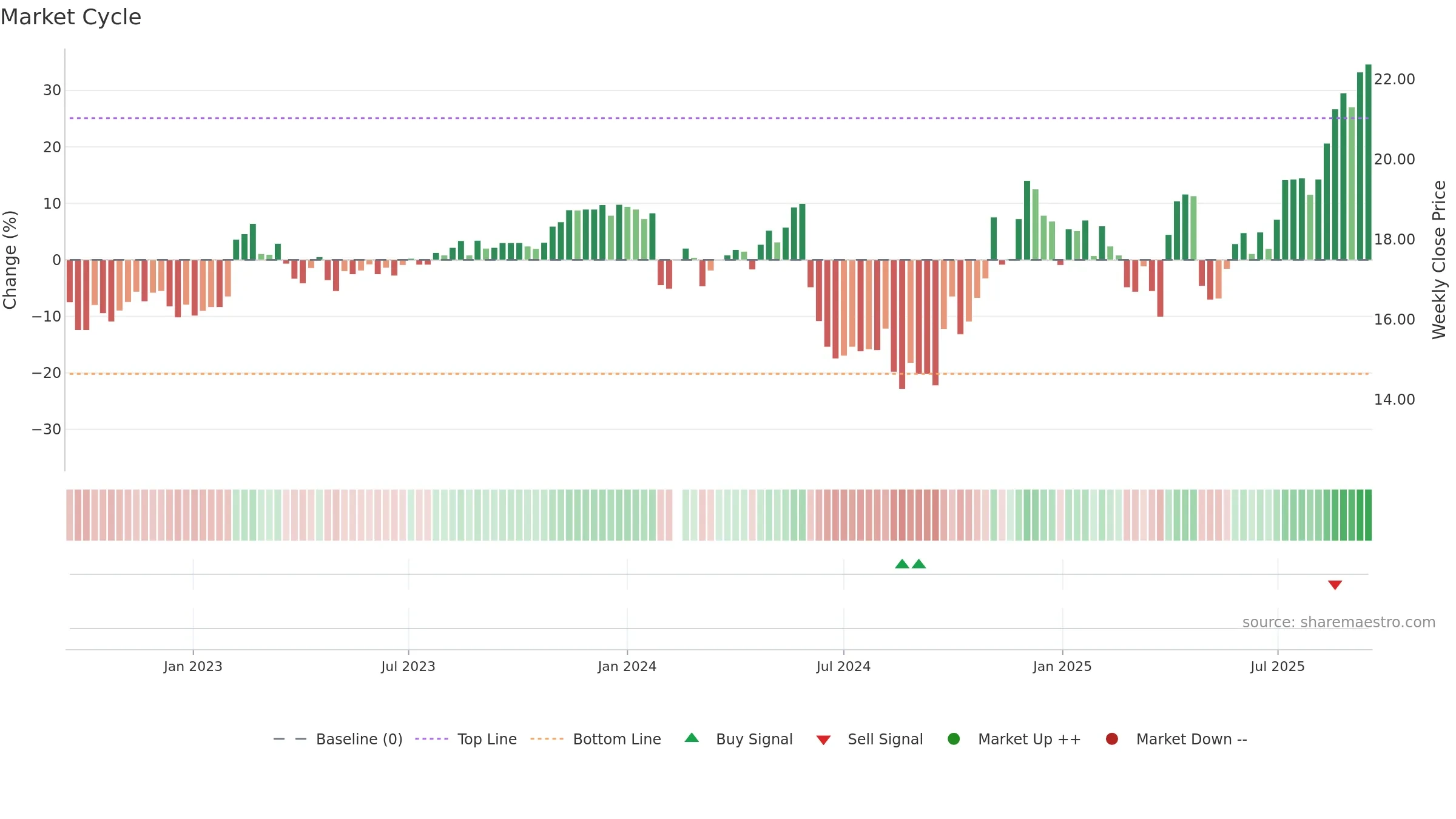Click the Sell Signal red triangle legend icon

[x=823, y=740]
